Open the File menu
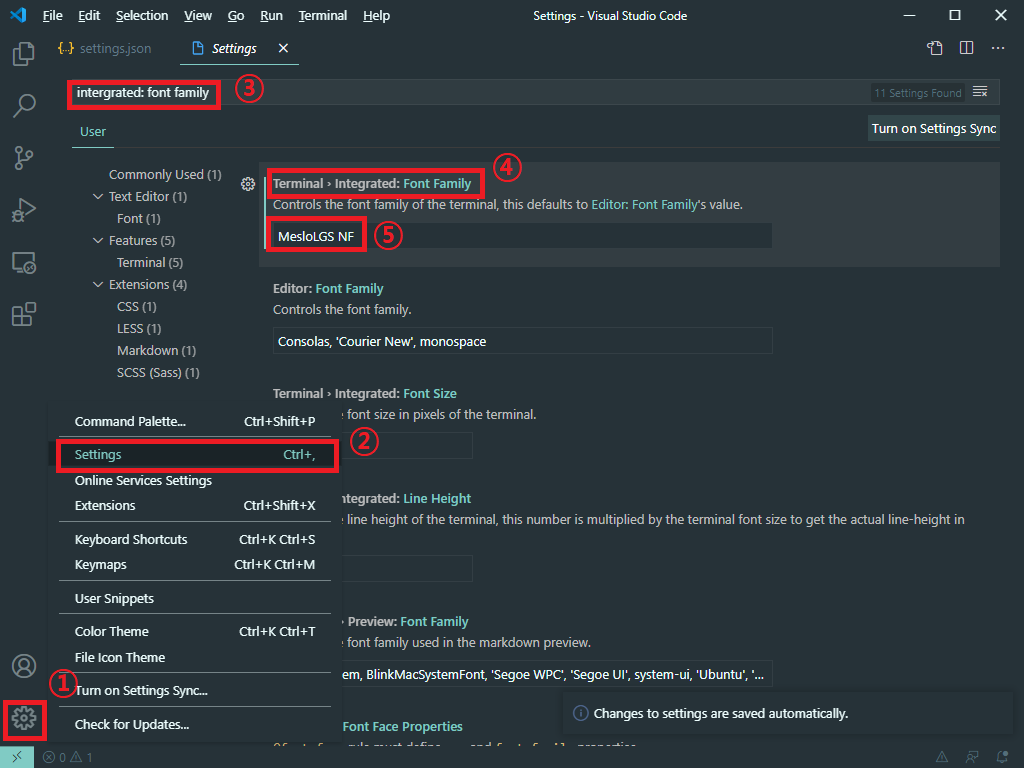The height and width of the screenshot is (769, 1024). pyautogui.click(x=52, y=16)
